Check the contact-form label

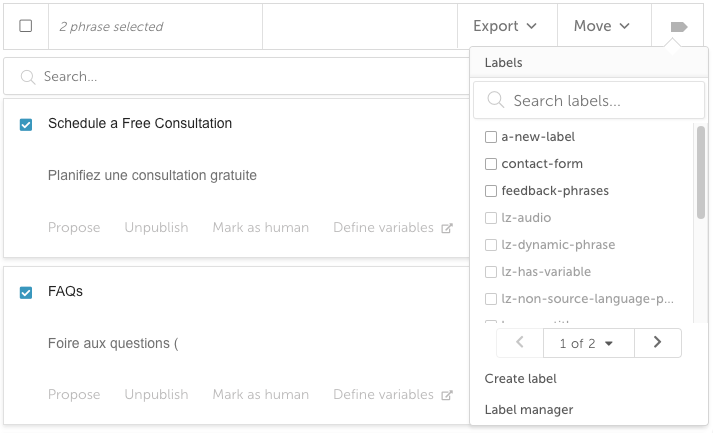491,164
